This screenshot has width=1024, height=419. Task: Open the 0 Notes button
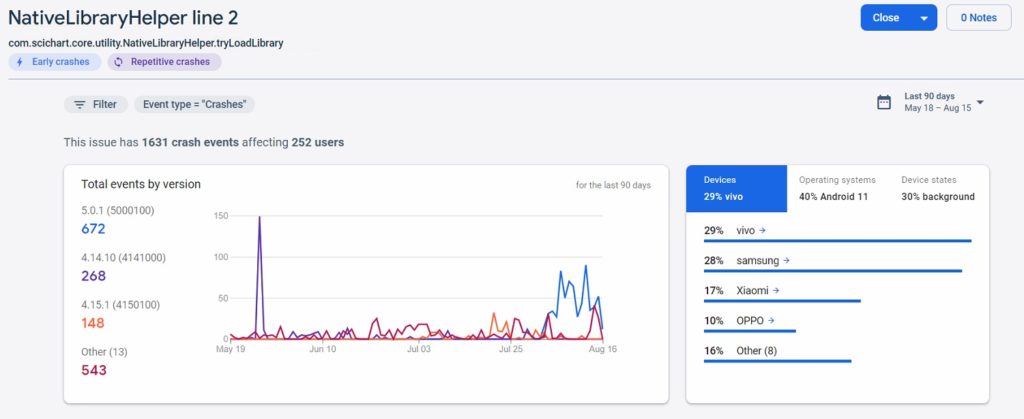pyautogui.click(x=978, y=18)
